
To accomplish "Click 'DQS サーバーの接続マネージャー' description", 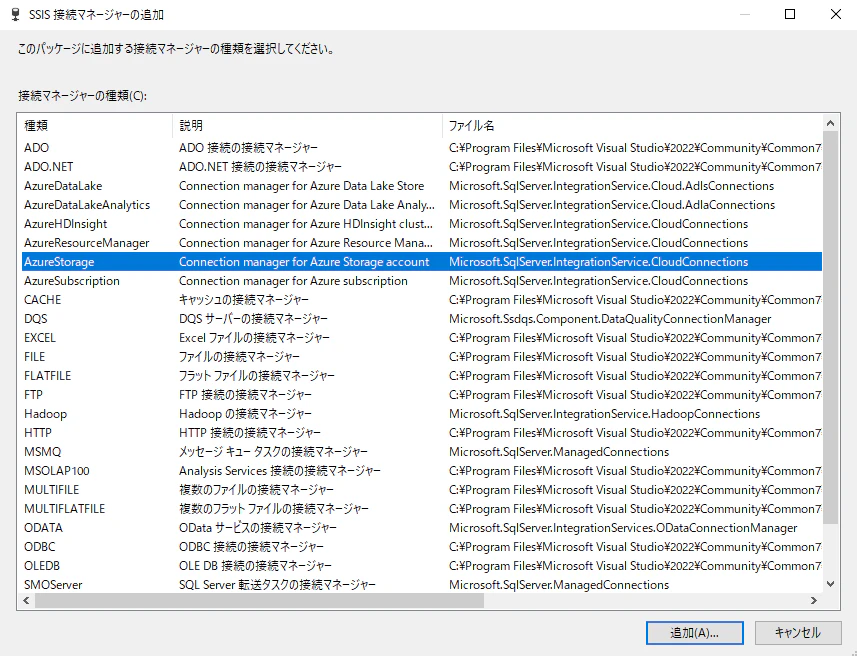I will coord(253,319).
